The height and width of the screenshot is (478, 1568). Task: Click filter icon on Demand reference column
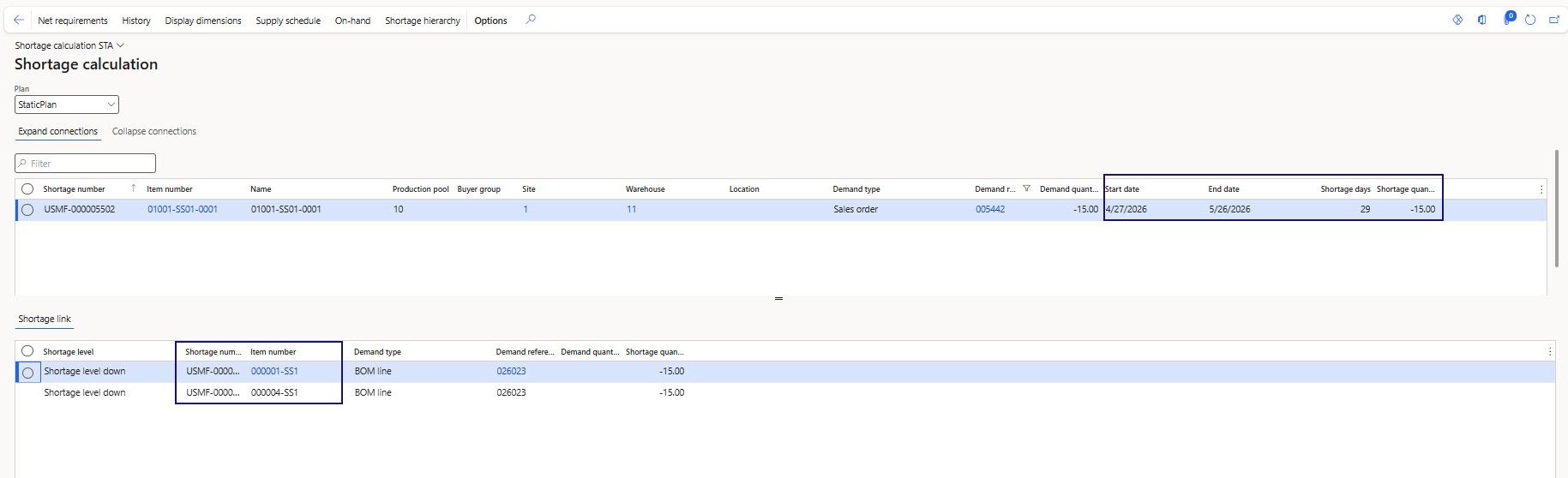[x=1026, y=188]
